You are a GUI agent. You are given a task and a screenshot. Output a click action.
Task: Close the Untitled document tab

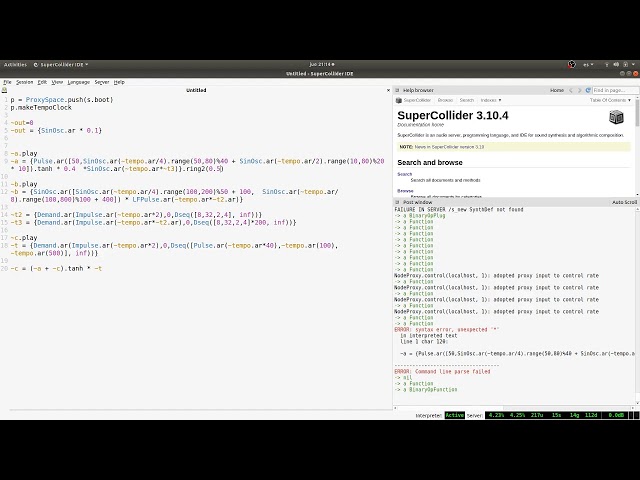coord(388,90)
